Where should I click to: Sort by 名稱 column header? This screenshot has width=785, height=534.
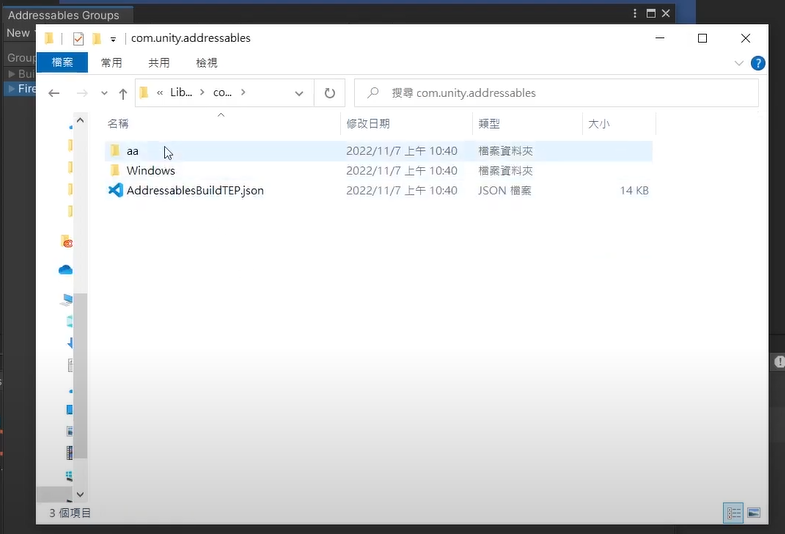pyautogui.click(x=118, y=124)
